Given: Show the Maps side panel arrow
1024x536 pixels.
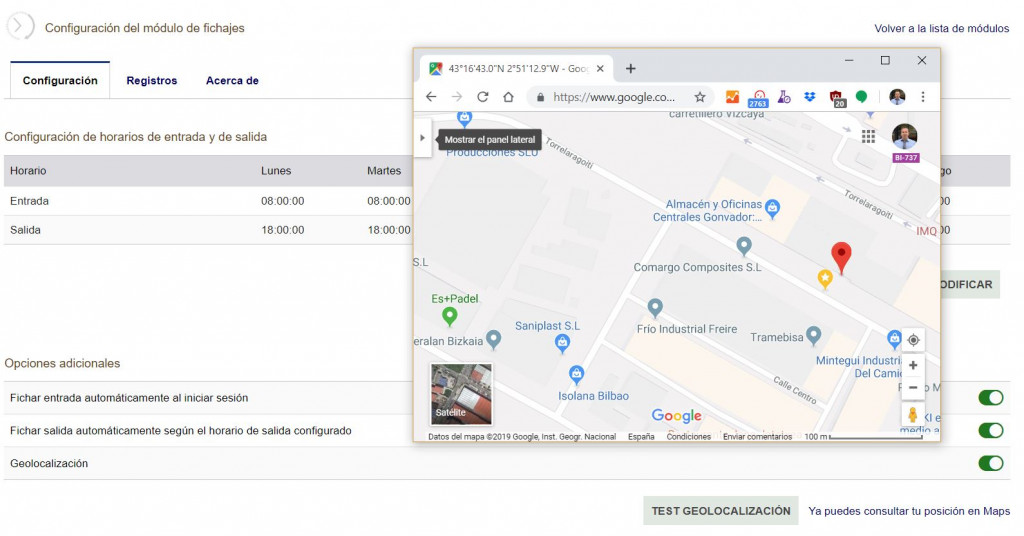Looking at the screenshot, I should click(422, 139).
